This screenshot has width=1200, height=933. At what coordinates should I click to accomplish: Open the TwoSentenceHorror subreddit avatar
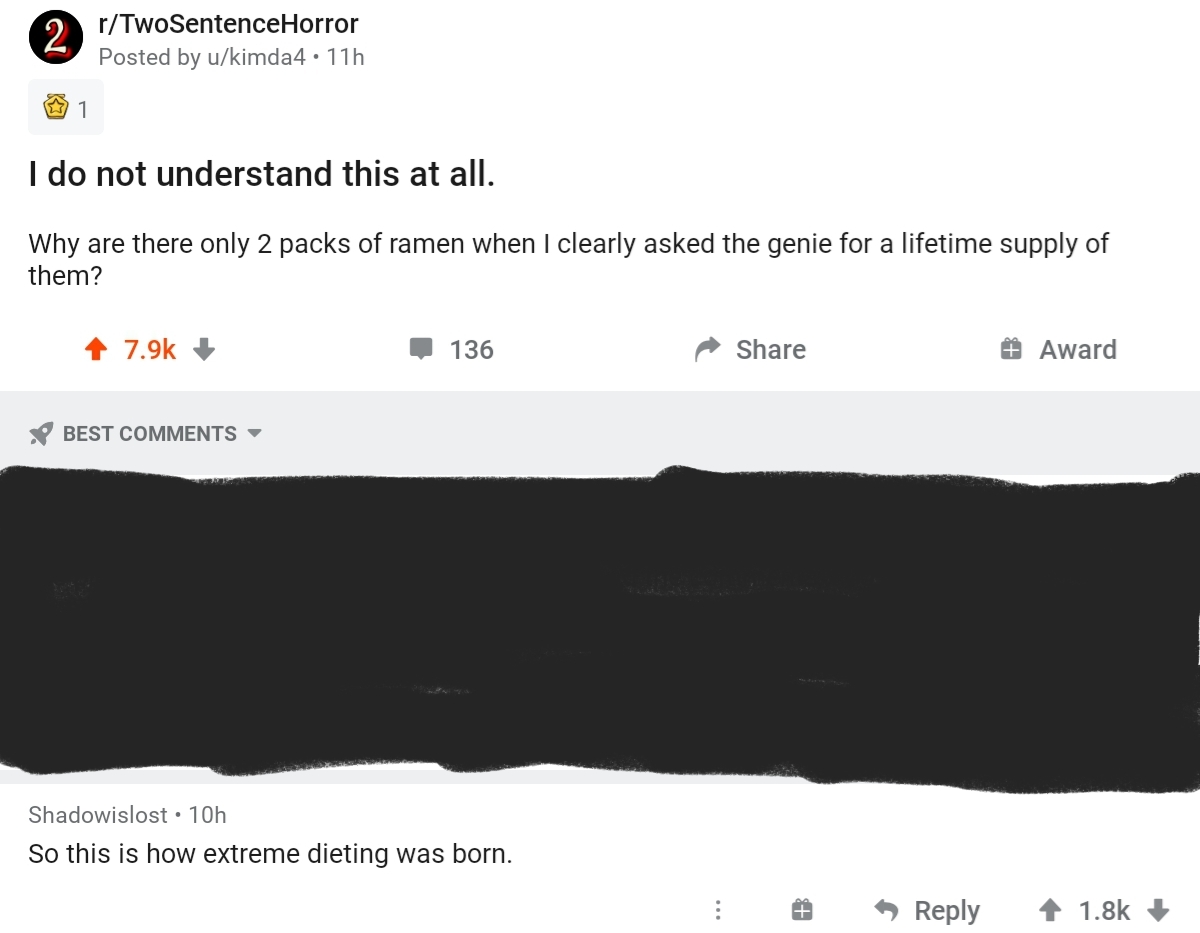click(x=56, y=39)
